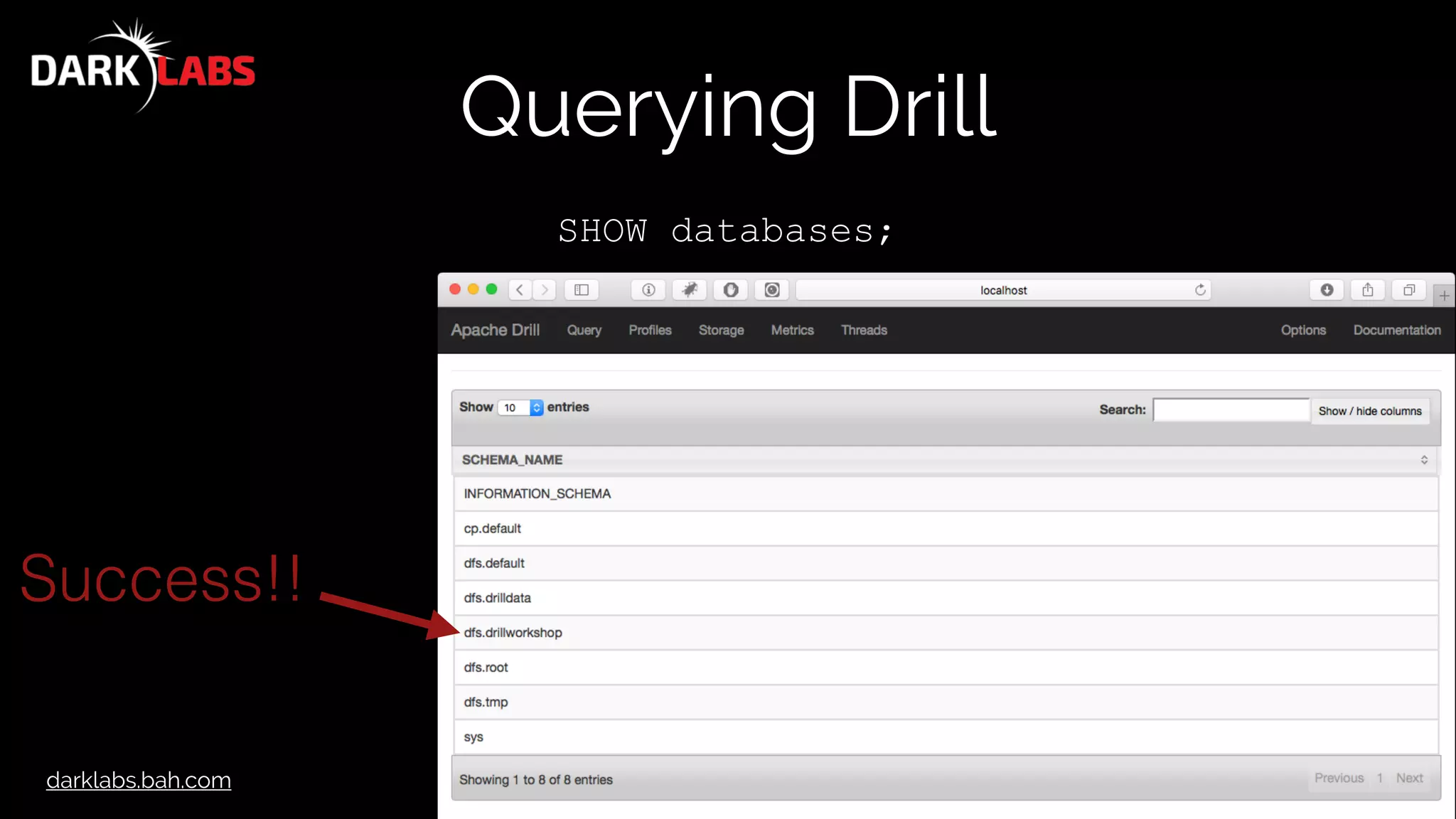Screen dimensions: 1456x819
Task: Click the Next pagination button
Action: tap(1409, 778)
